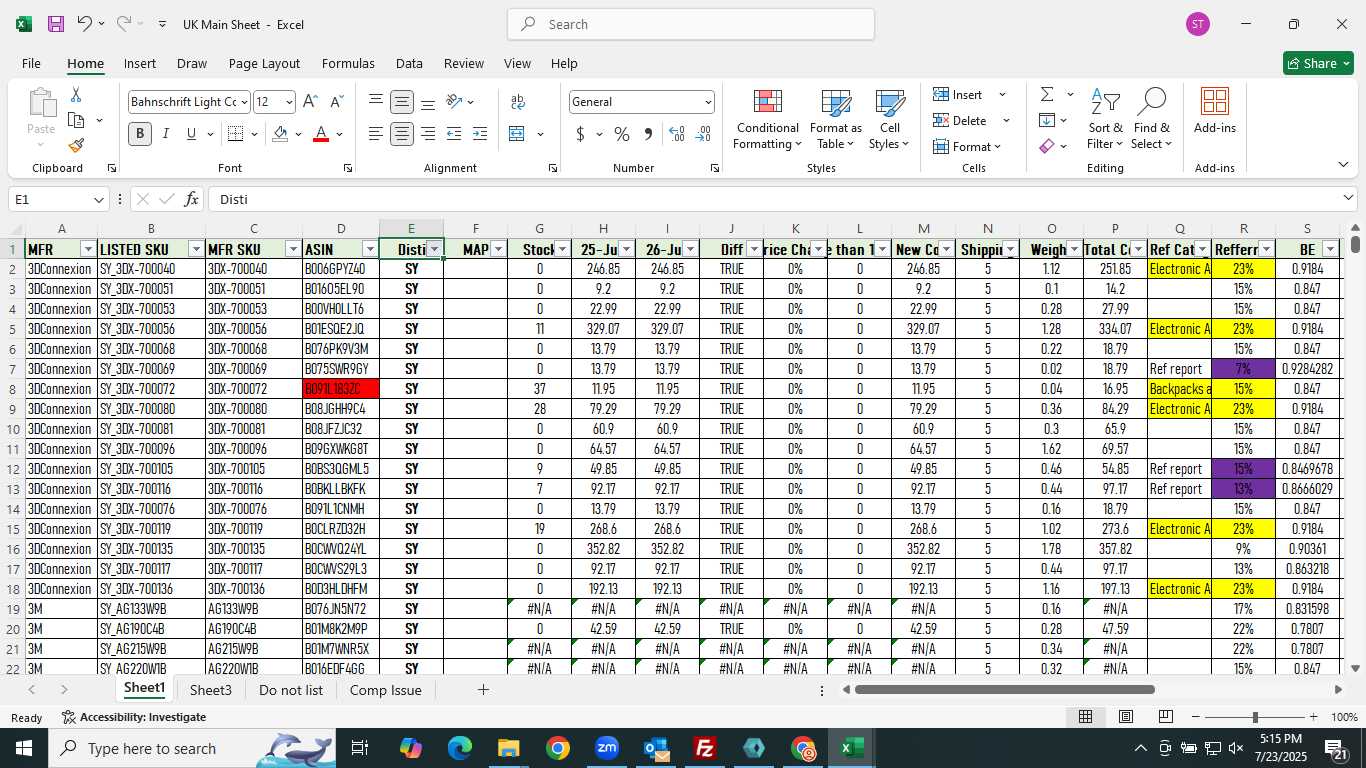This screenshot has width=1366, height=768.
Task: Switch to Normal view button
Action: (1085, 717)
